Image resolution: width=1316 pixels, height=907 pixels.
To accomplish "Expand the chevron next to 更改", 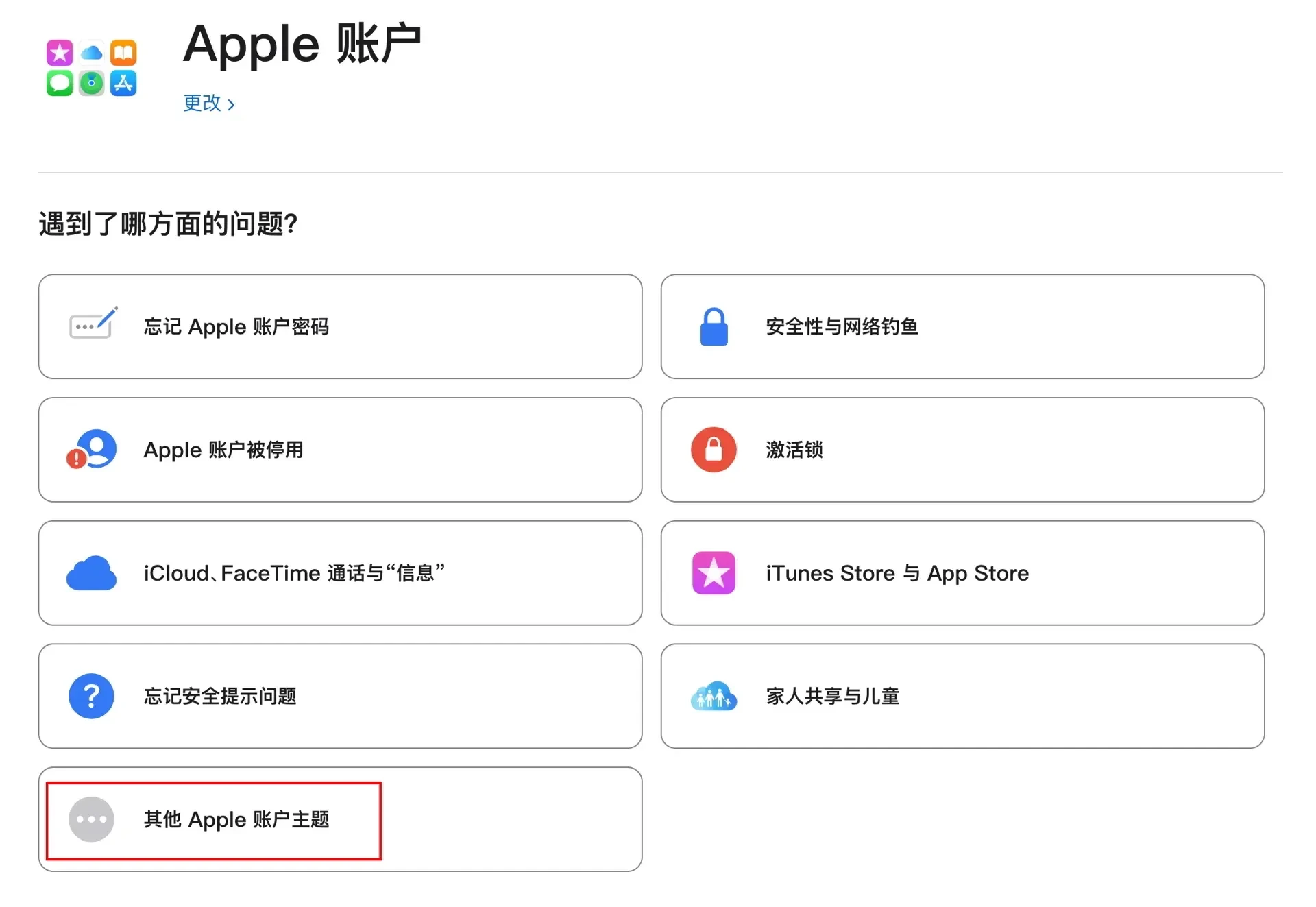I will click(231, 105).
